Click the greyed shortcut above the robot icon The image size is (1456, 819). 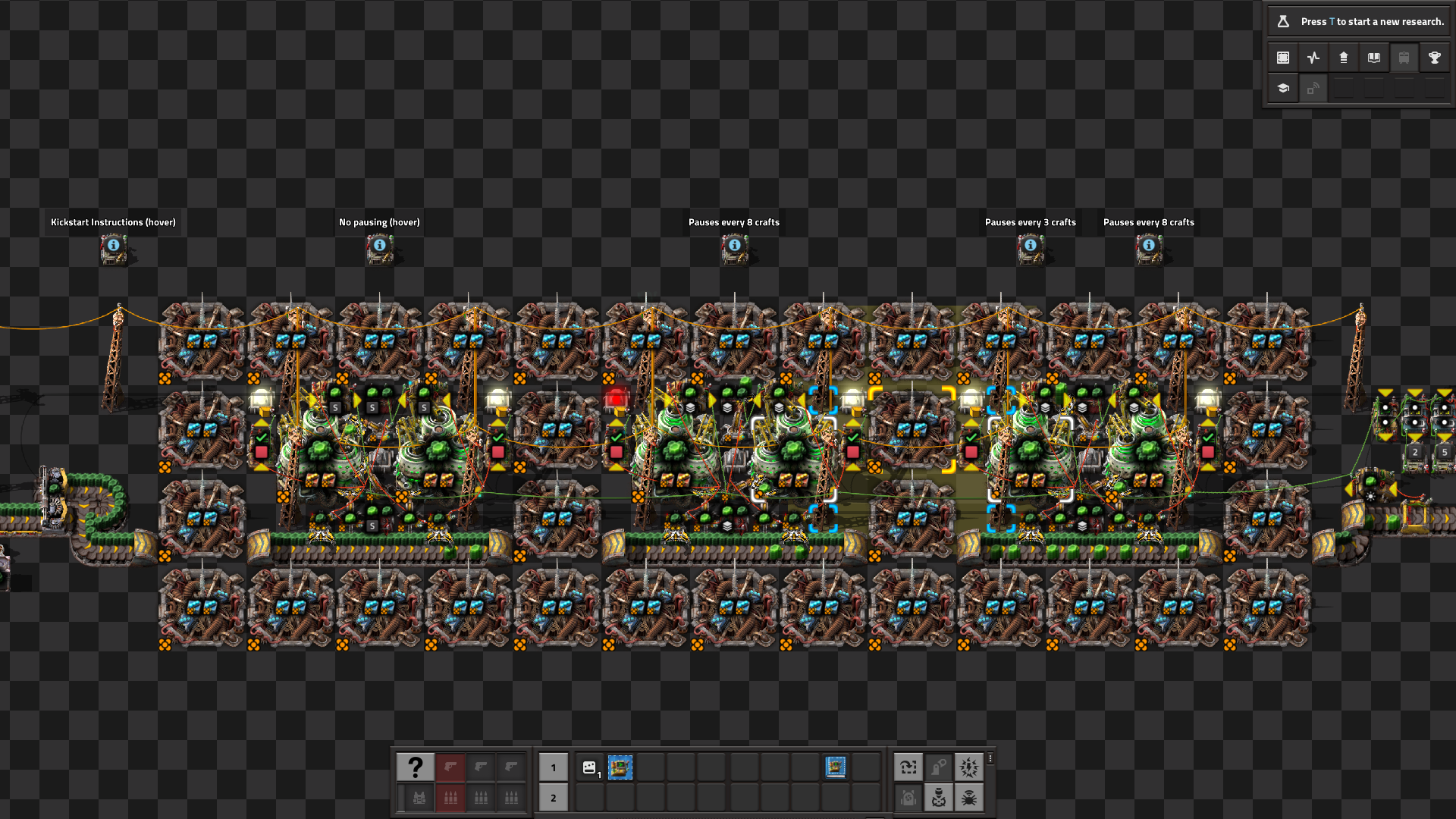click(939, 767)
